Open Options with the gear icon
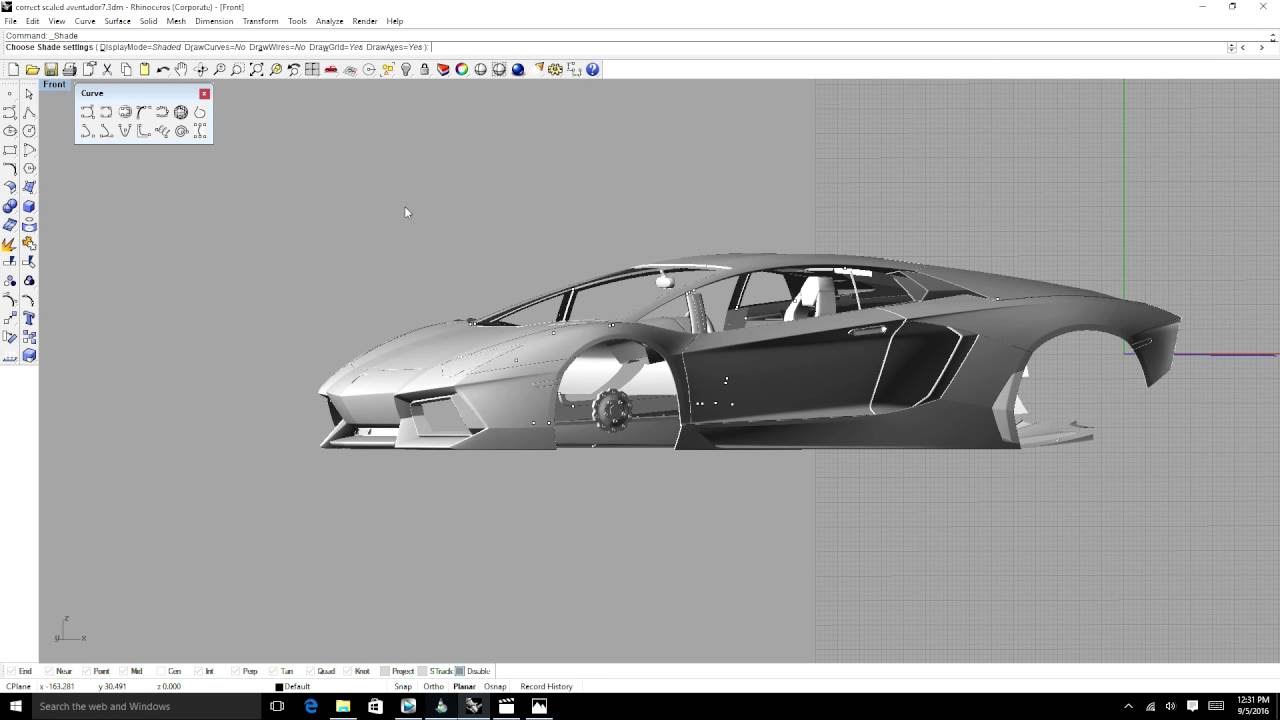The image size is (1280, 720). [x=555, y=69]
